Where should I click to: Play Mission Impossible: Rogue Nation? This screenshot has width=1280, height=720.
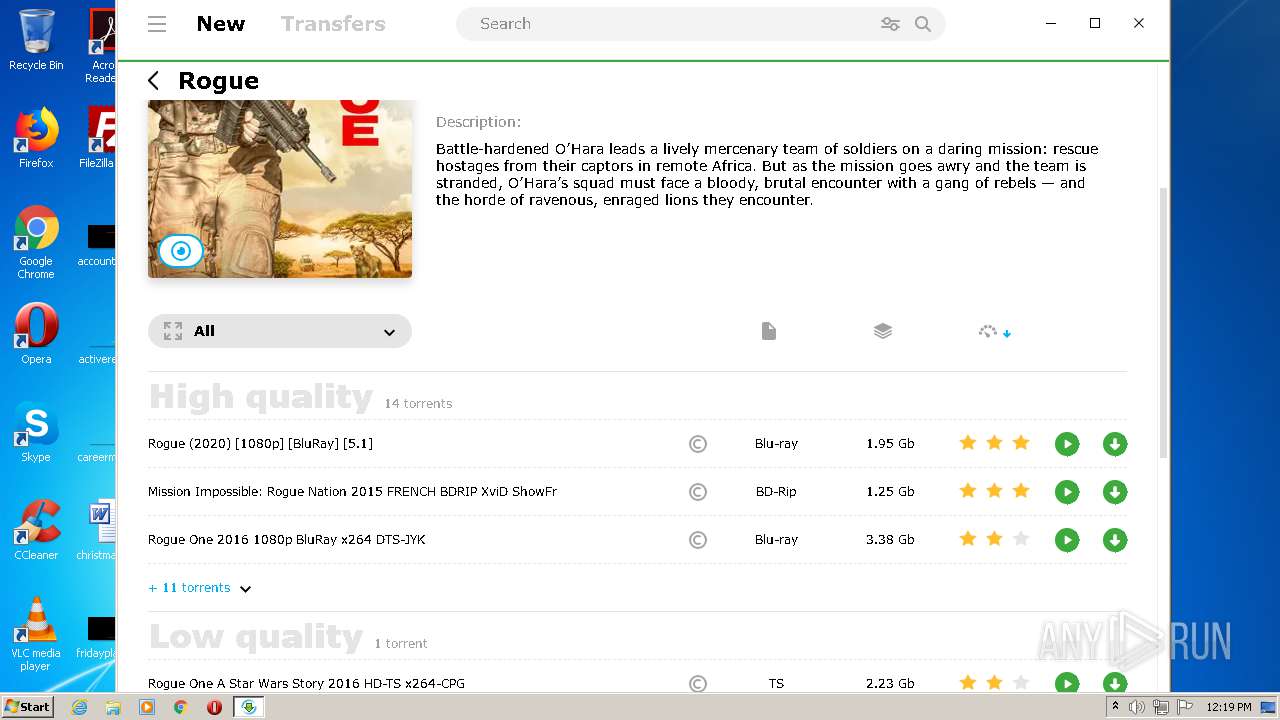[1067, 492]
